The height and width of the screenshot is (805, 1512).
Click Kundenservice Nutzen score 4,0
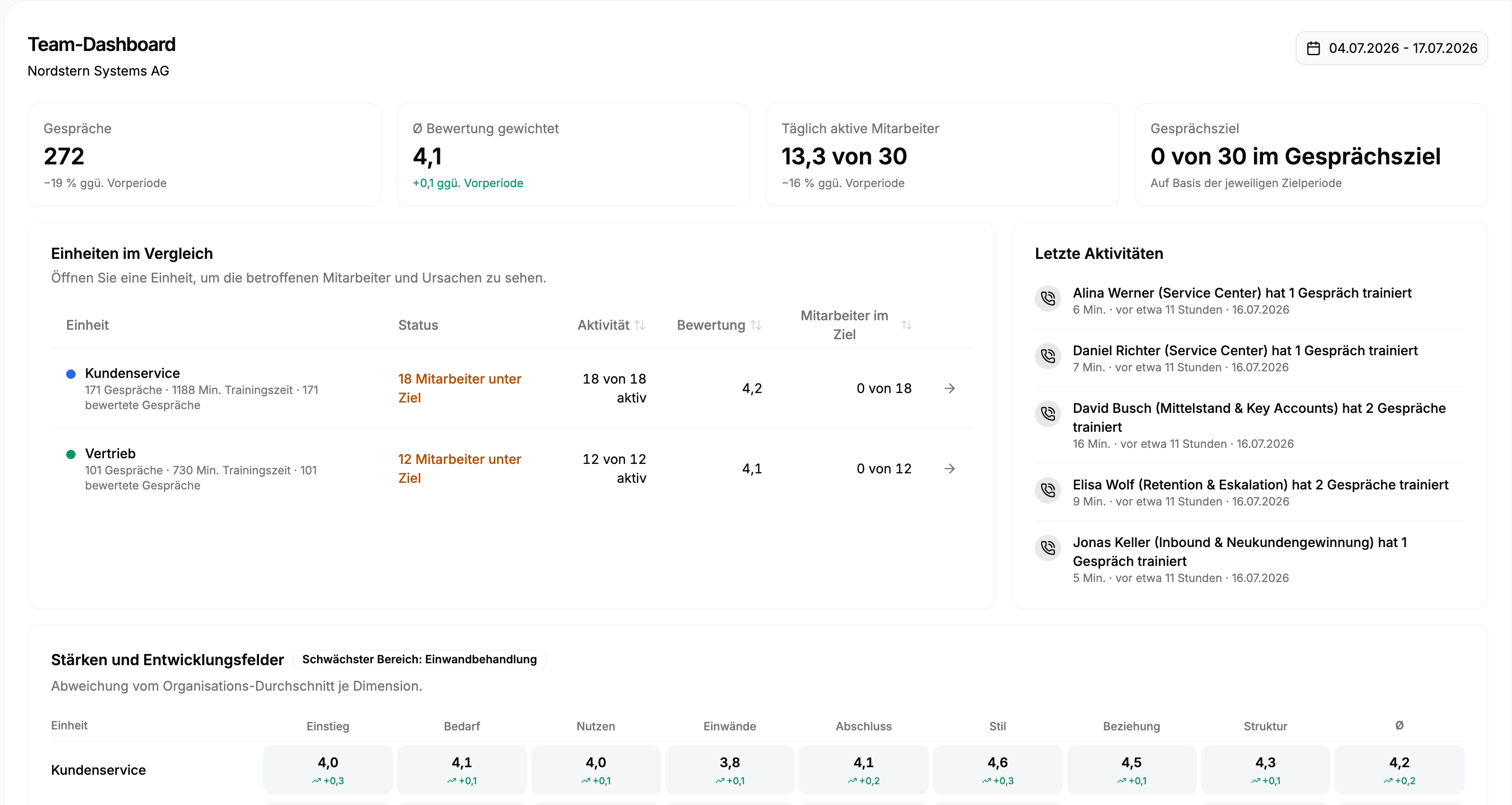click(x=596, y=770)
